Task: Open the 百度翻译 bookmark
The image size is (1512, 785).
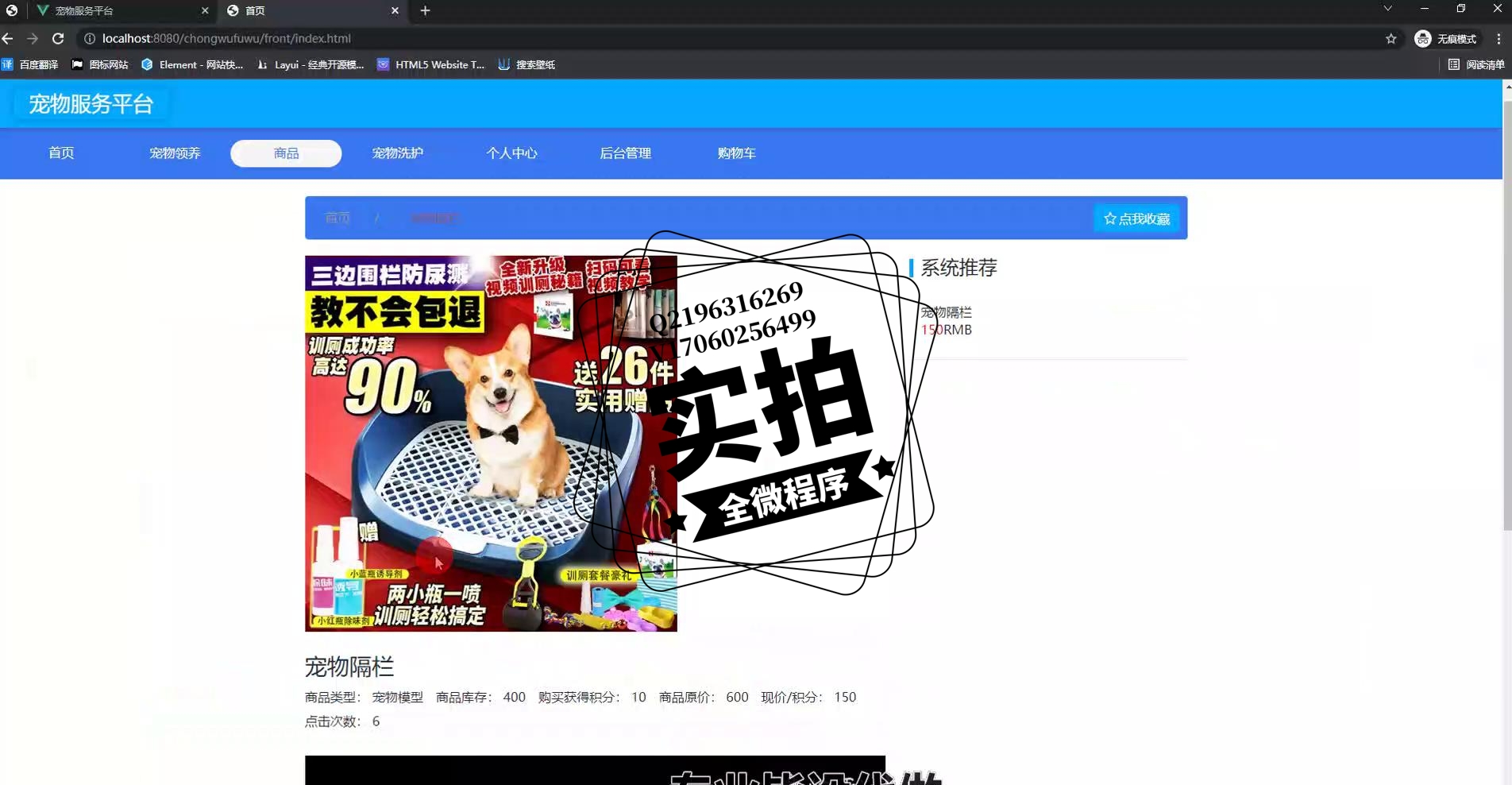Action: 30,64
